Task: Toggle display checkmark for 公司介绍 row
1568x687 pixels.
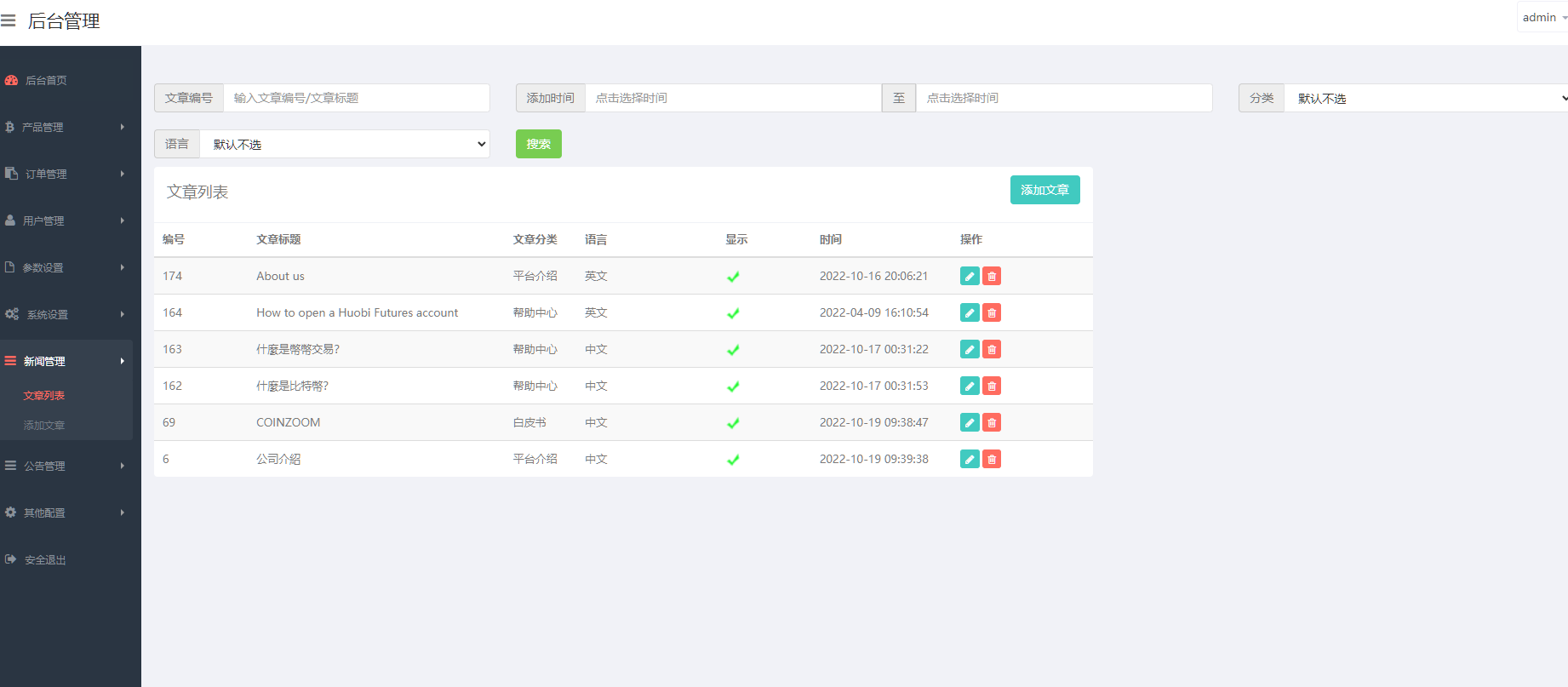Action: pyautogui.click(x=733, y=460)
